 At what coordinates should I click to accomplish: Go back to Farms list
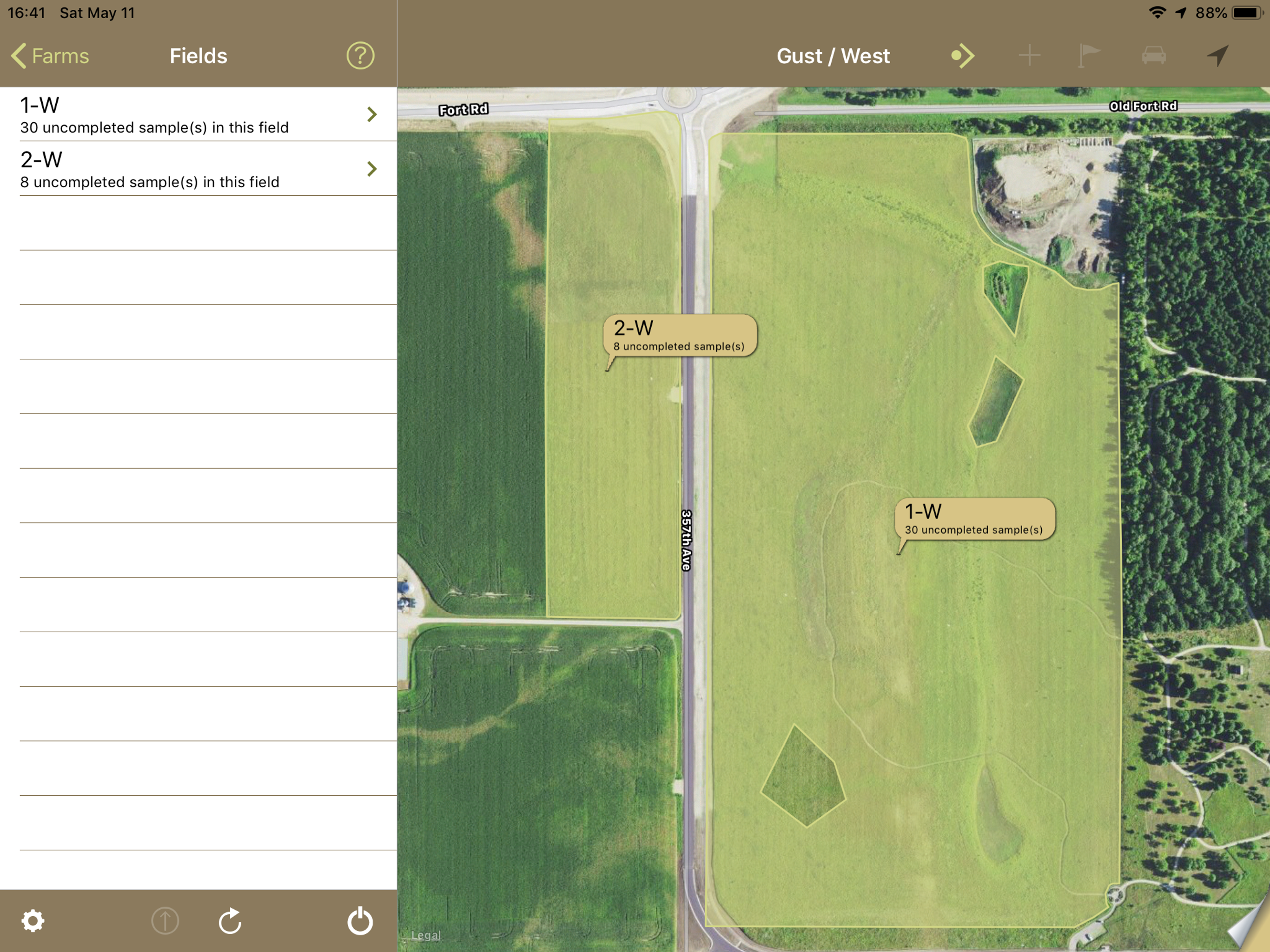coord(50,56)
